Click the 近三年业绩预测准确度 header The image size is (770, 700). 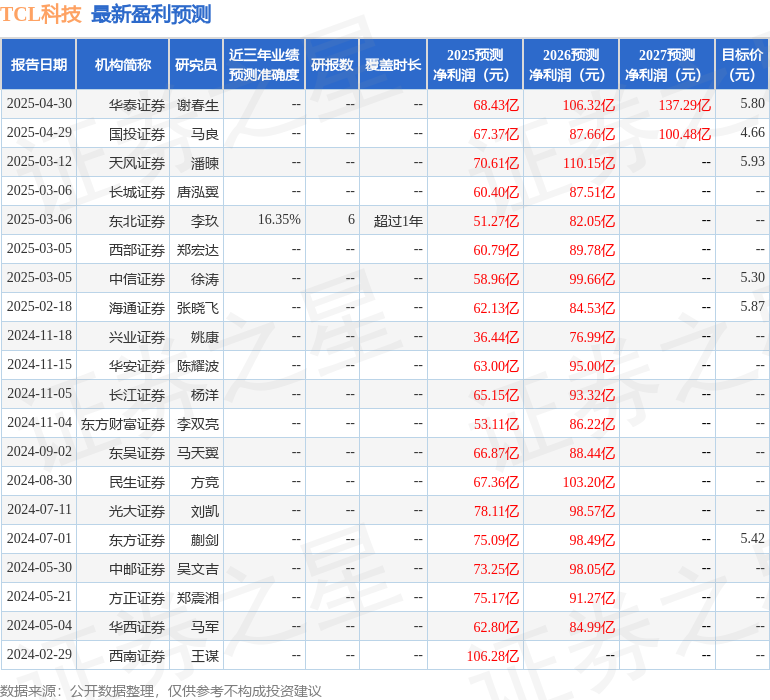(x=264, y=64)
